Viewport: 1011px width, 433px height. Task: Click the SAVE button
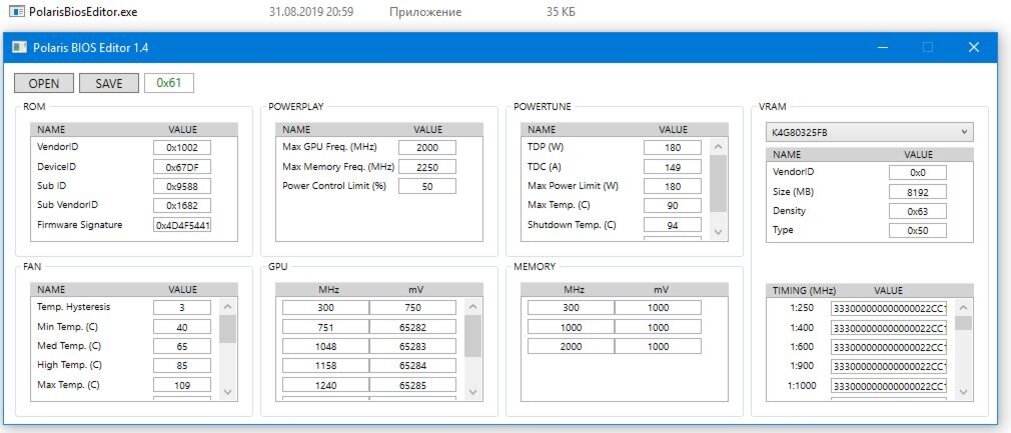(x=109, y=83)
